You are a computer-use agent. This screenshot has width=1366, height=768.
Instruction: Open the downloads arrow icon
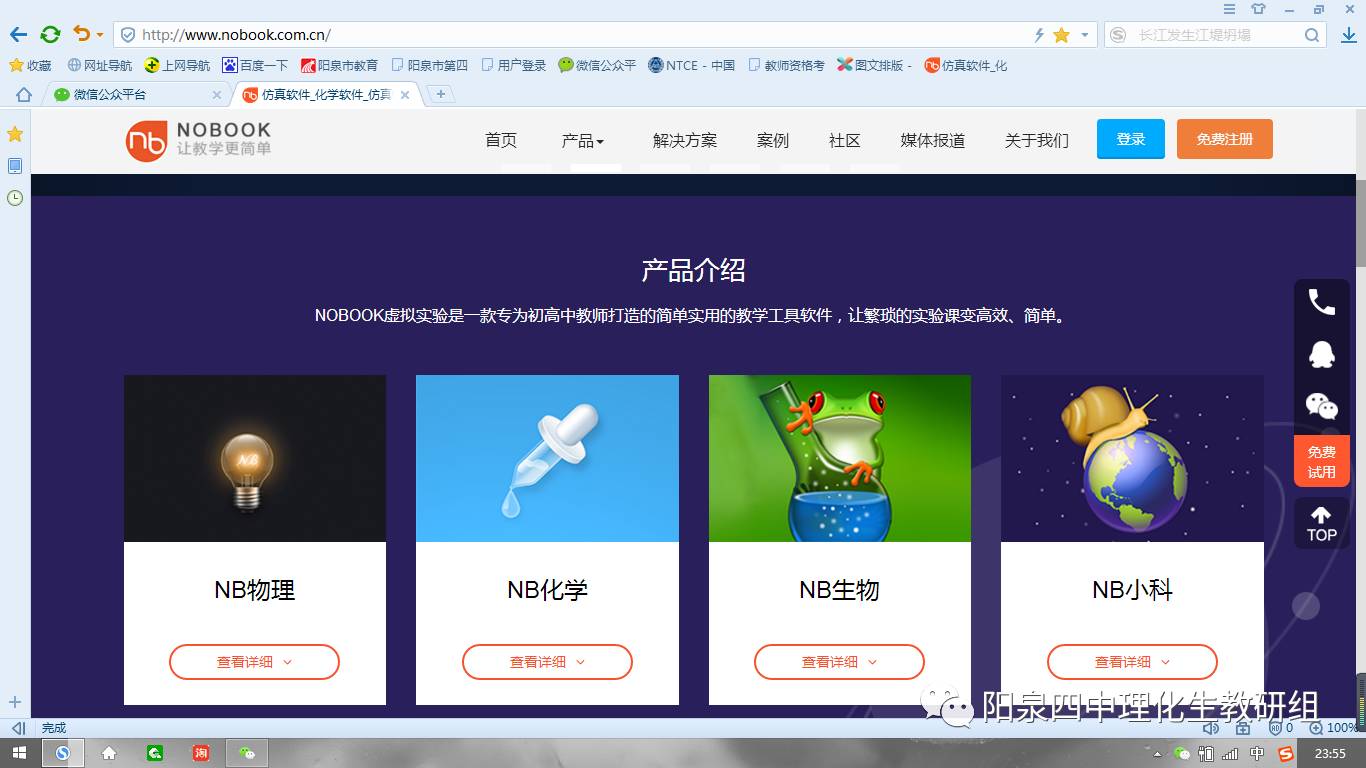click(1347, 35)
